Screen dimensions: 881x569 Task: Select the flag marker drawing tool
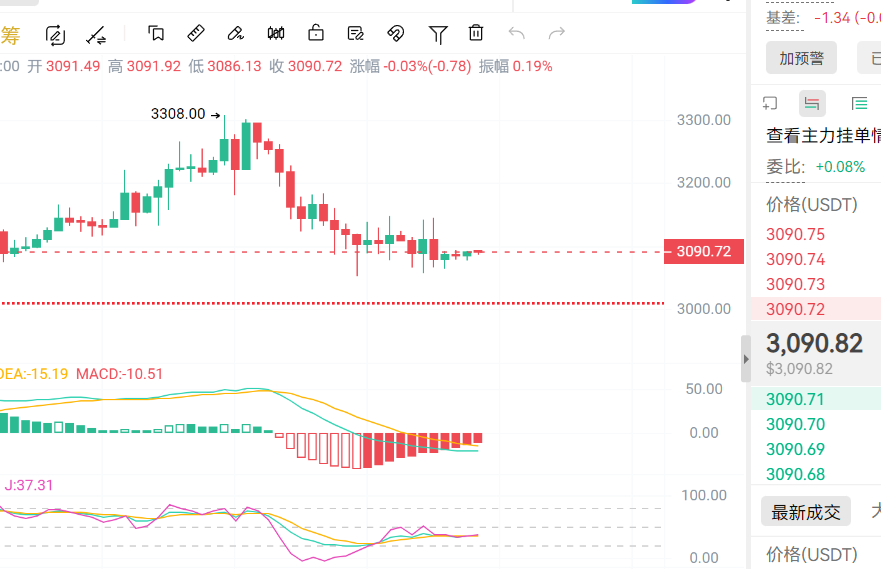tap(156, 34)
